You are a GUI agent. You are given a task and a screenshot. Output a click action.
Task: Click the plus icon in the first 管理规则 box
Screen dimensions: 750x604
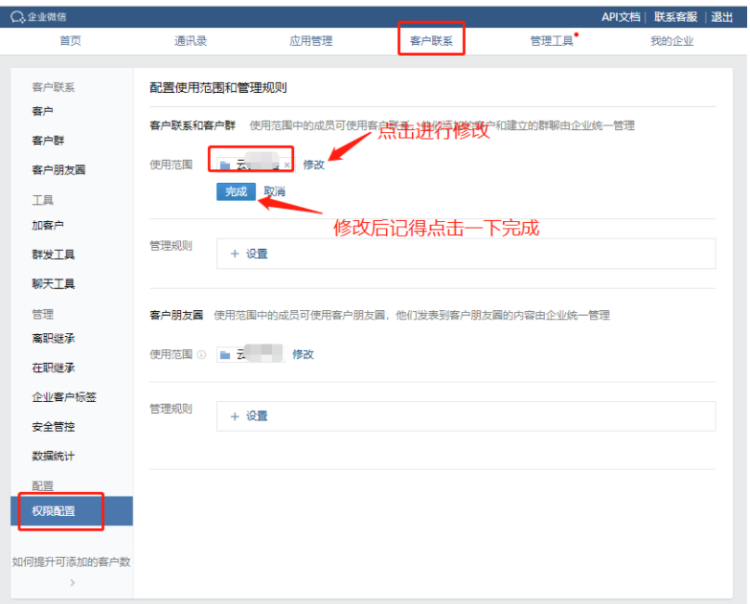click(235, 254)
